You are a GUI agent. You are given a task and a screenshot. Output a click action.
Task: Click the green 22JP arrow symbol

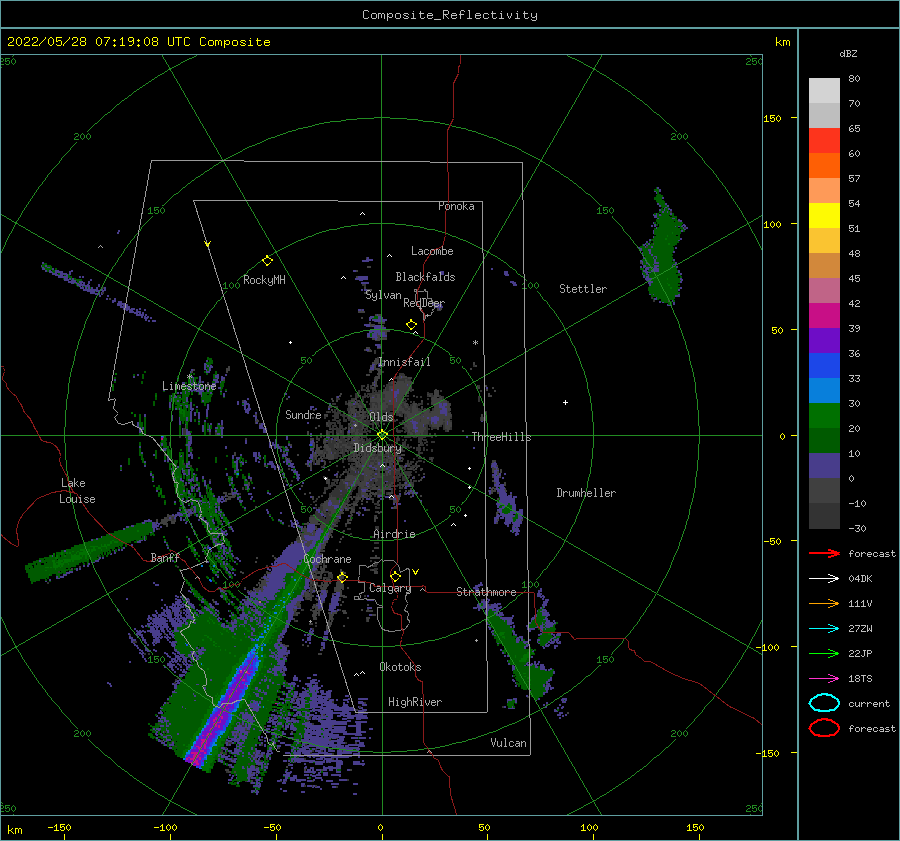[x=824, y=653]
